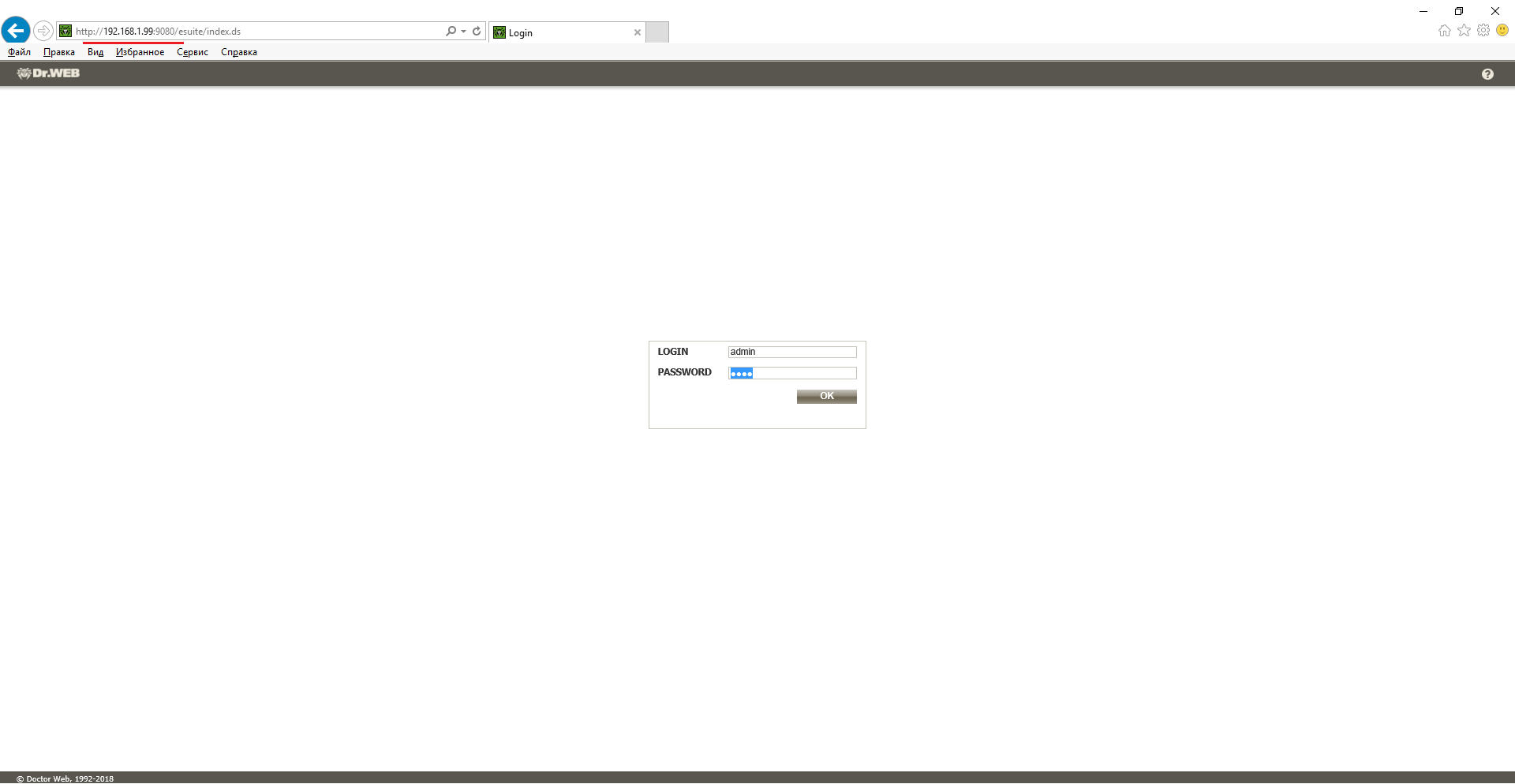Click the Doctor Web copyright text
This screenshot has width=1515, height=784.
click(65, 778)
